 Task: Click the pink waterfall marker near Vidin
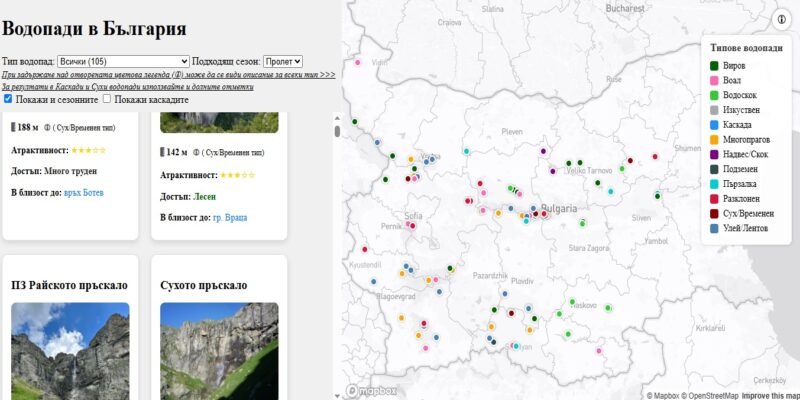tap(358, 62)
